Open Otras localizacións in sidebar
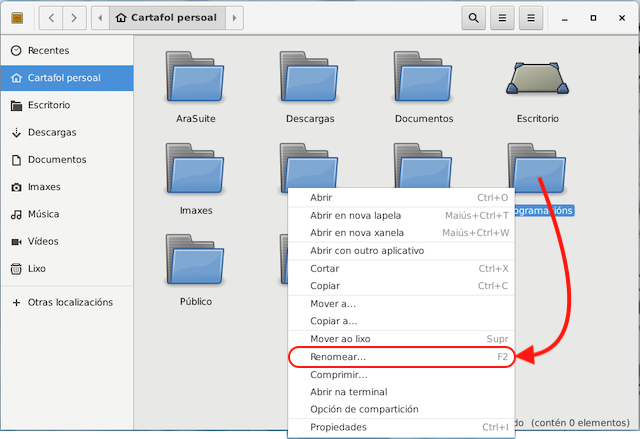This screenshot has height=439, width=640. [x=69, y=302]
